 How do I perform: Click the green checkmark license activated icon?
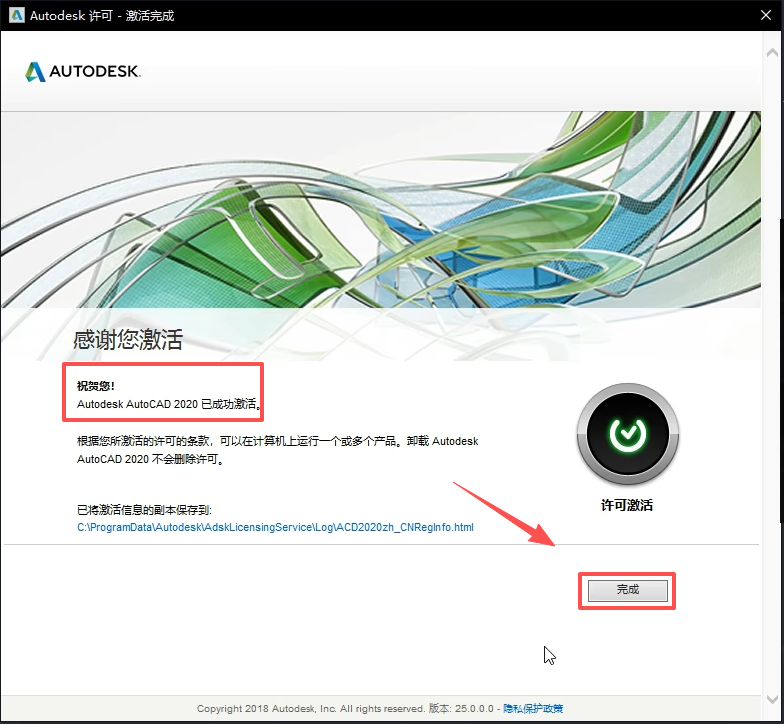(x=627, y=433)
